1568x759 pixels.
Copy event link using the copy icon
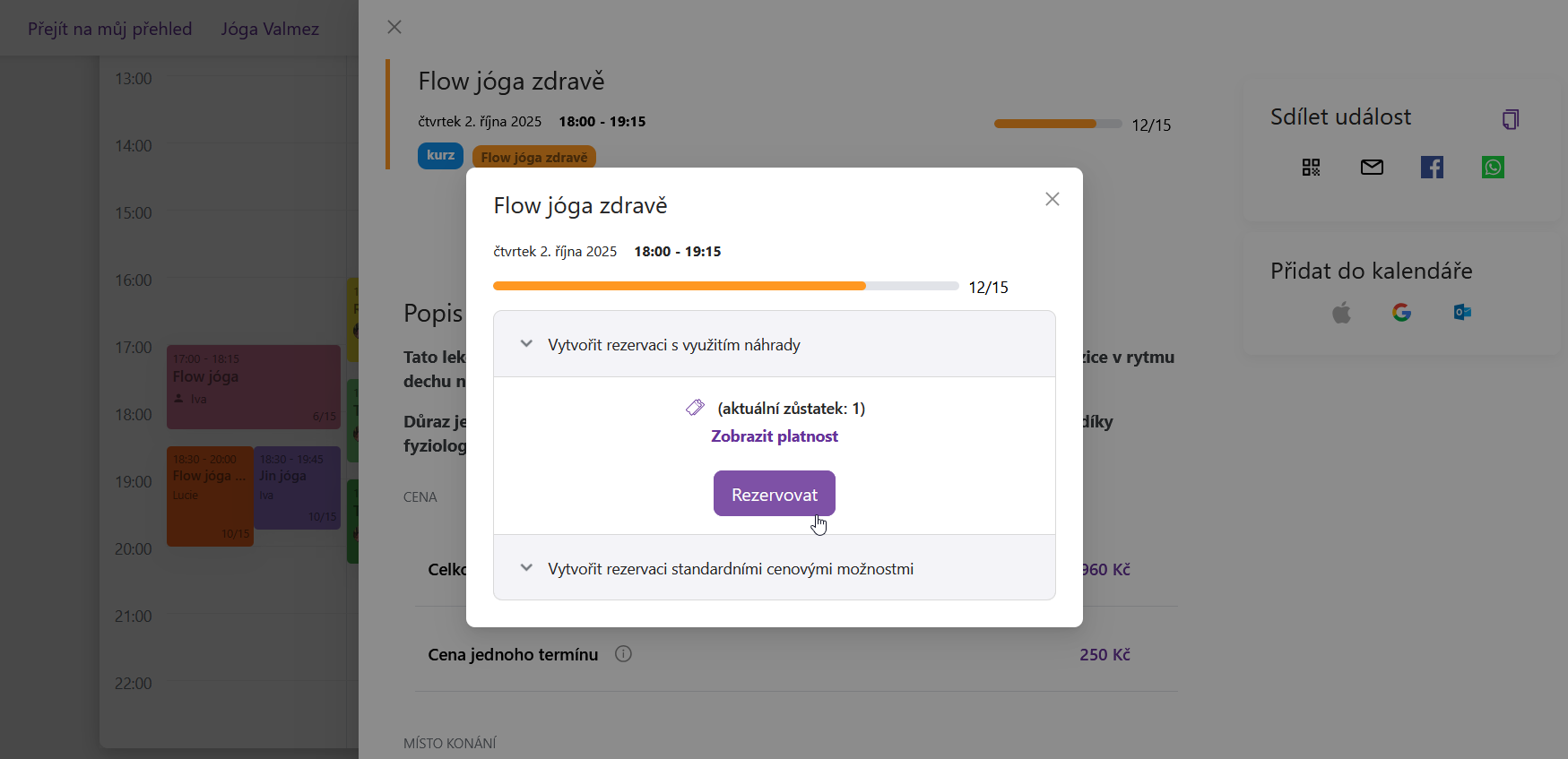coord(1511,119)
